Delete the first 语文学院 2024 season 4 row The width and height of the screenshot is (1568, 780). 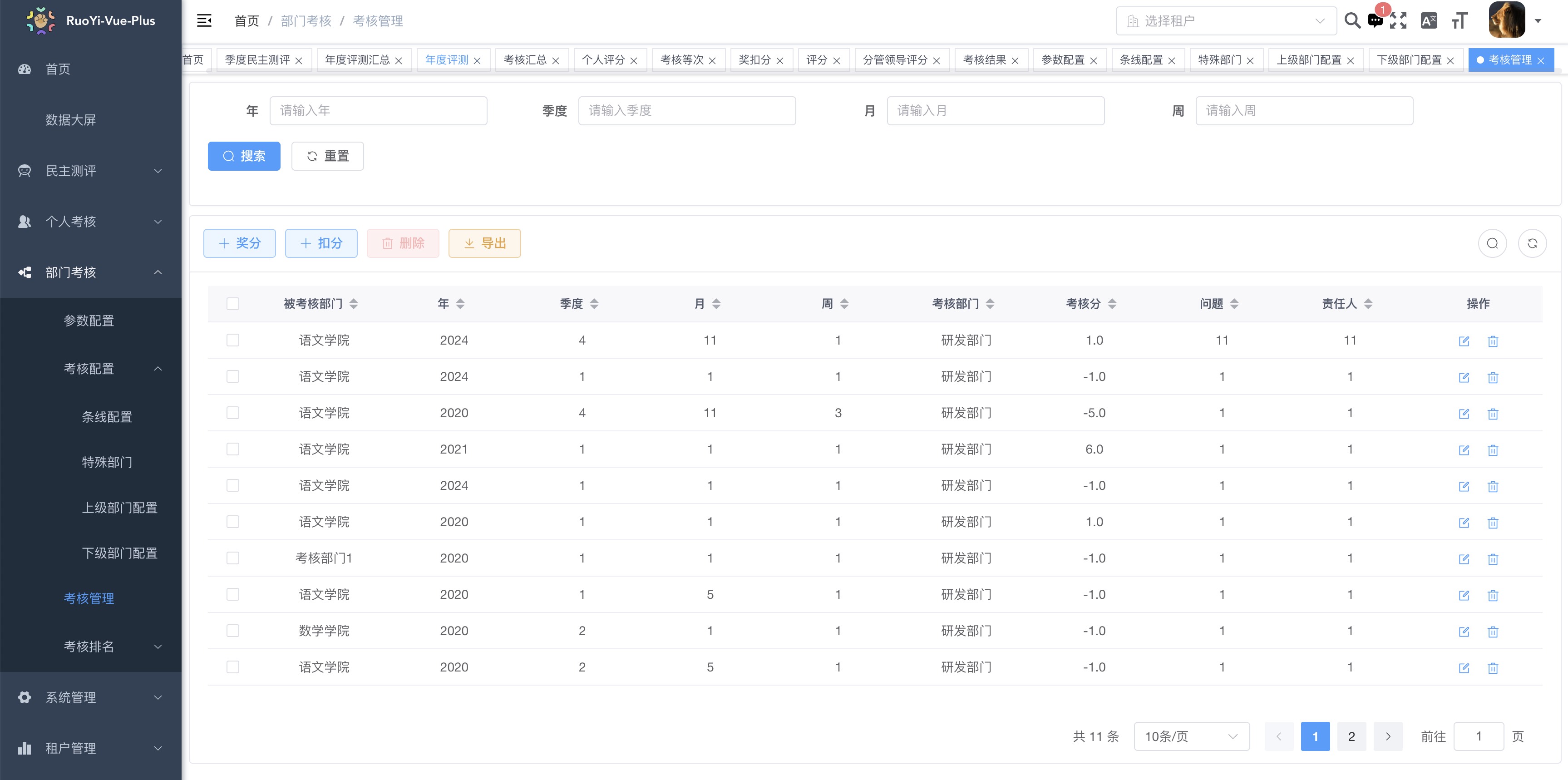pyautogui.click(x=1493, y=341)
